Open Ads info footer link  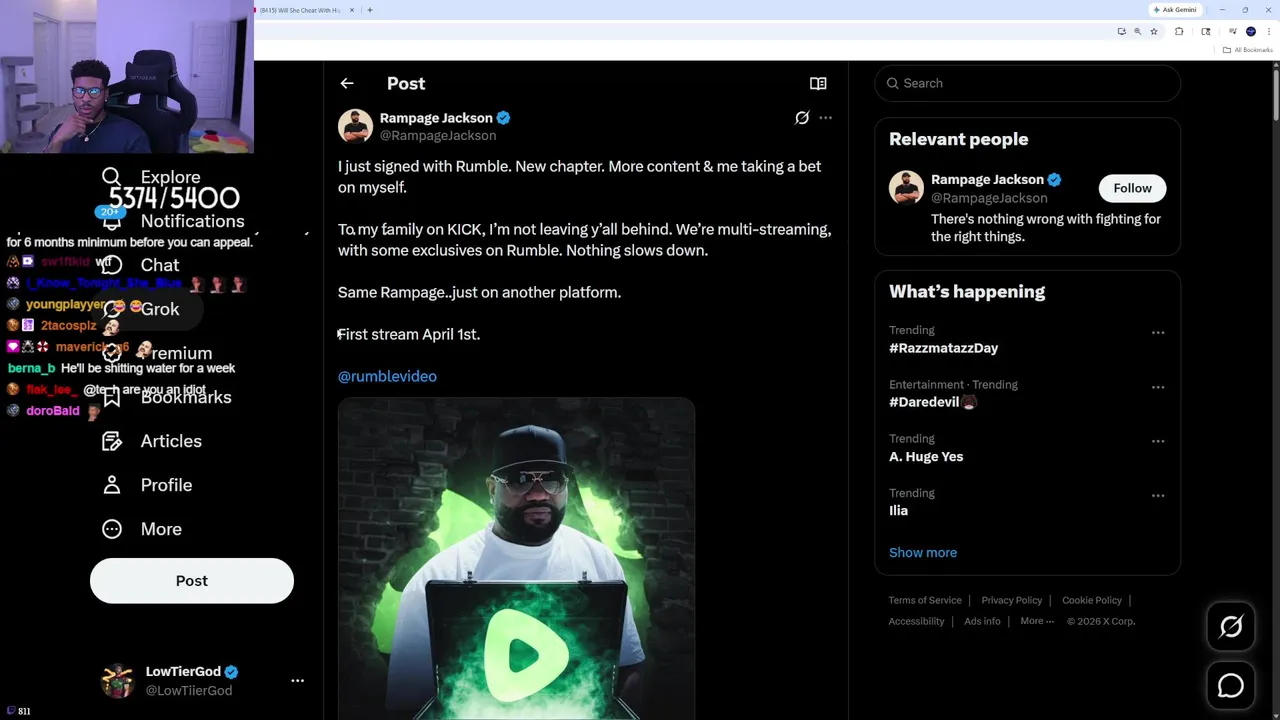(x=982, y=621)
